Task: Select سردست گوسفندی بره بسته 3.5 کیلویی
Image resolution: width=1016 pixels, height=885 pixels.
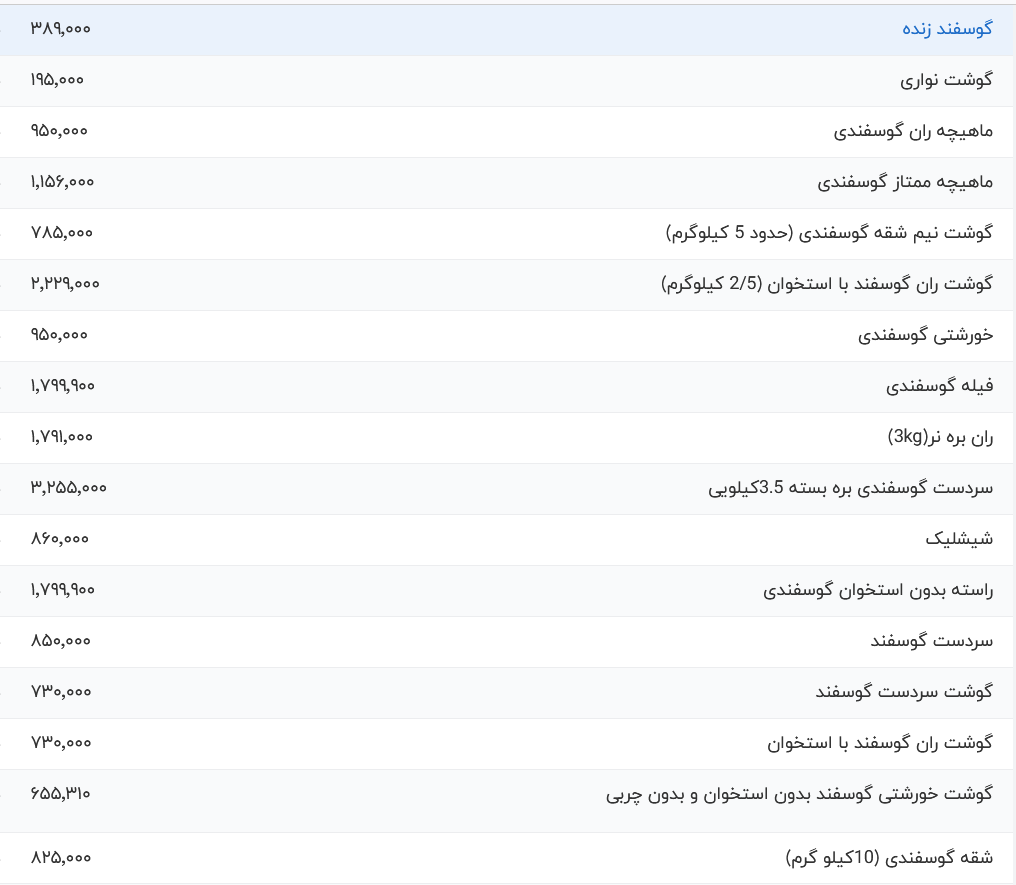Action: click(x=850, y=488)
